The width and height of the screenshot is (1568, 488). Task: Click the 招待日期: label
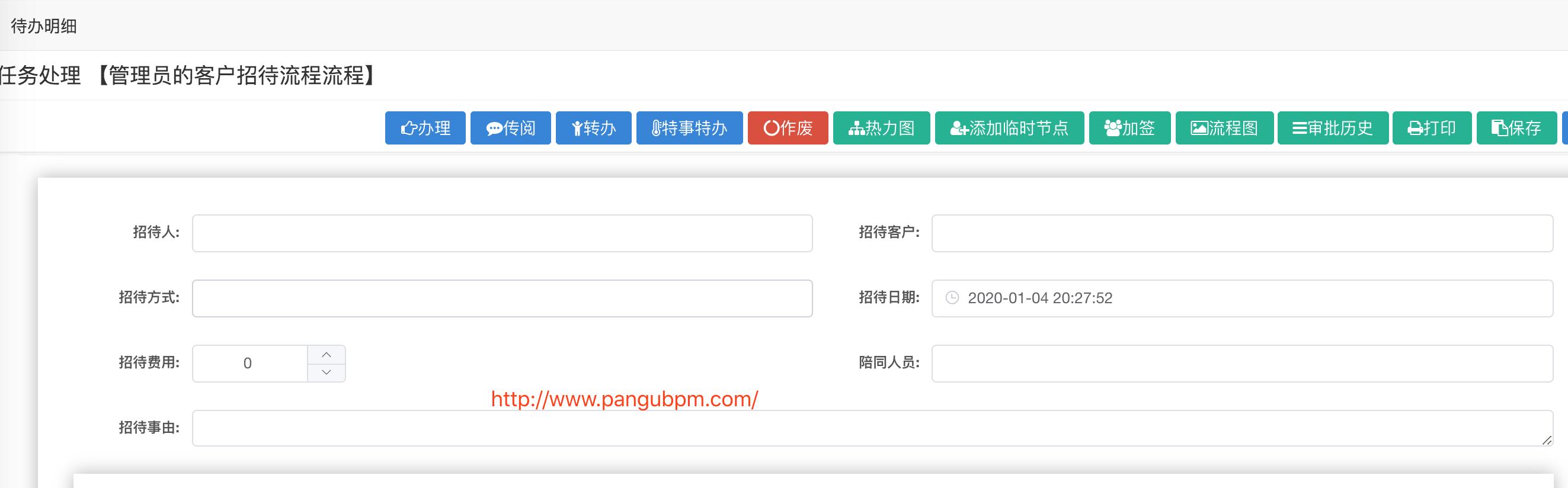[889, 297]
